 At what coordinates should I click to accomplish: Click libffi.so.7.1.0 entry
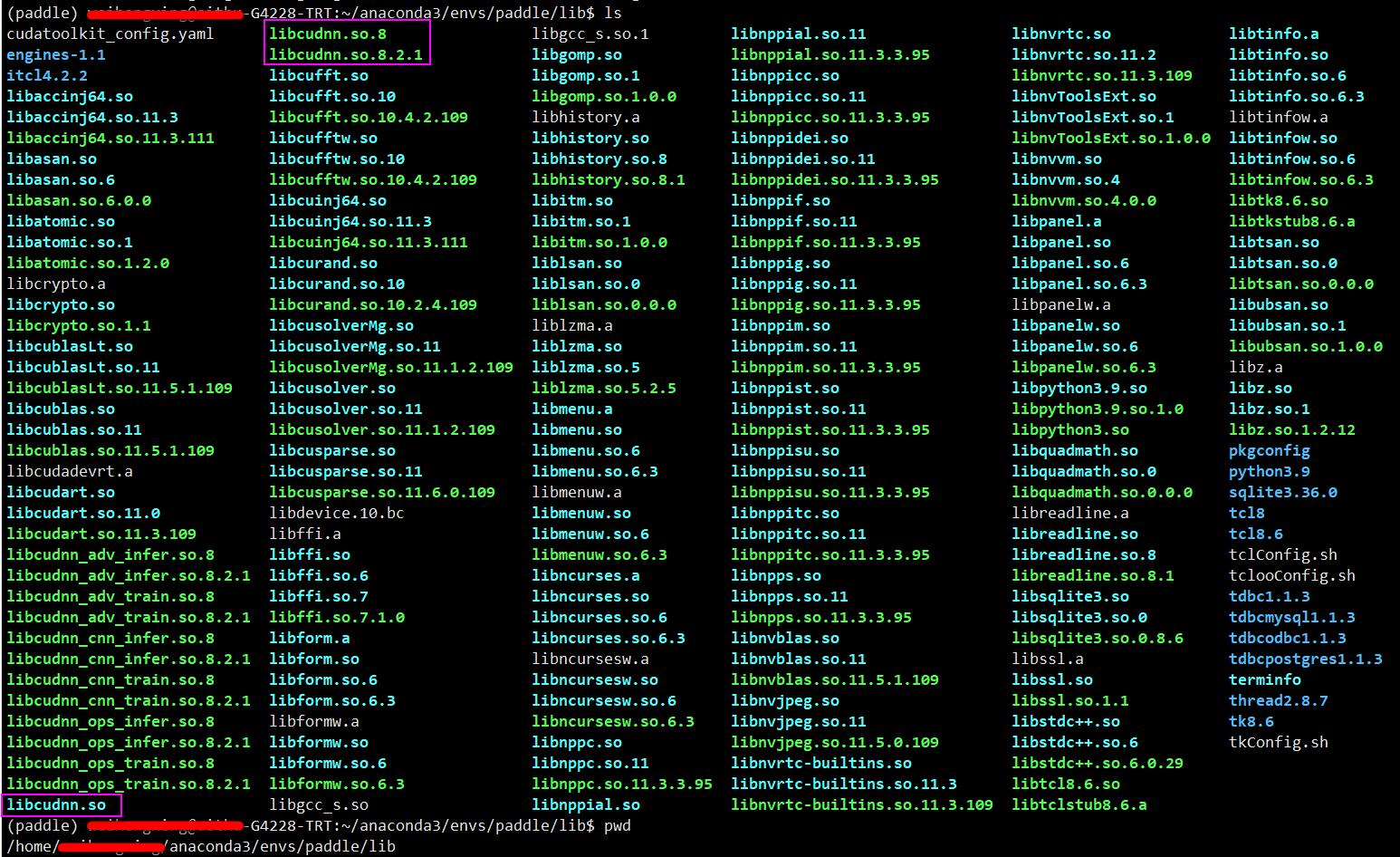click(337, 617)
